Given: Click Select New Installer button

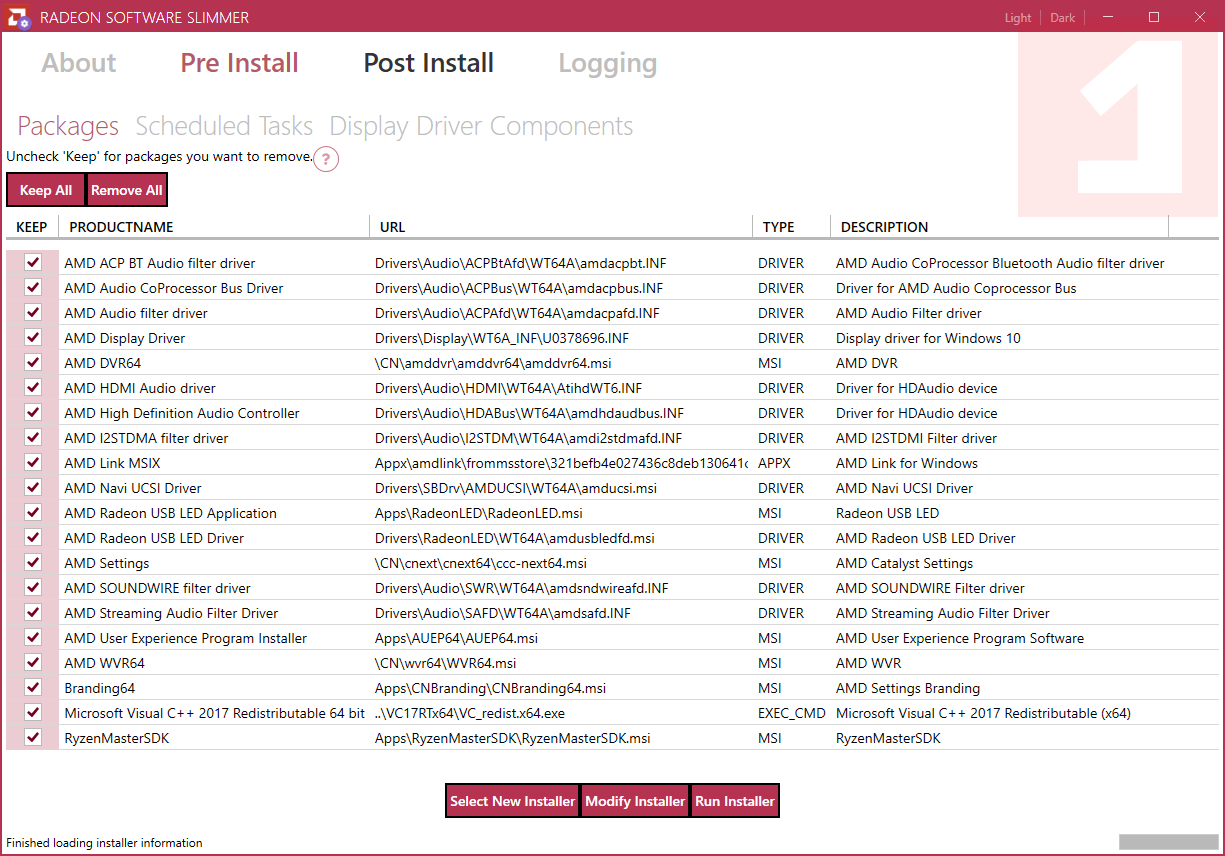Looking at the screenshot, I should 512,801.
